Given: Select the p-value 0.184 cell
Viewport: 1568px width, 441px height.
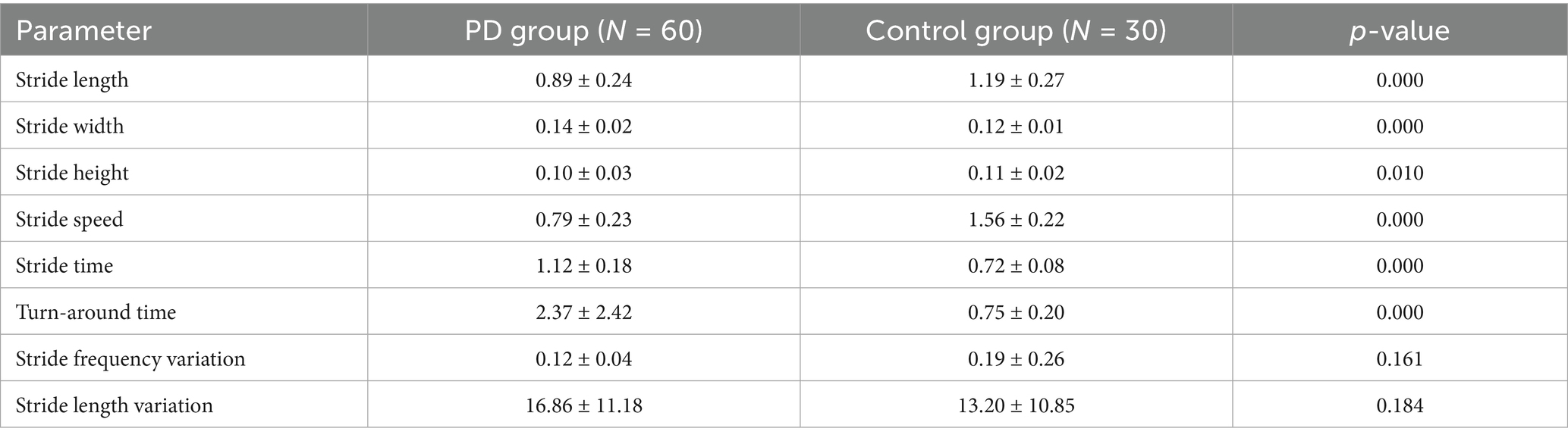Looking at the screenshot, I should click(x=1400, y=405).
